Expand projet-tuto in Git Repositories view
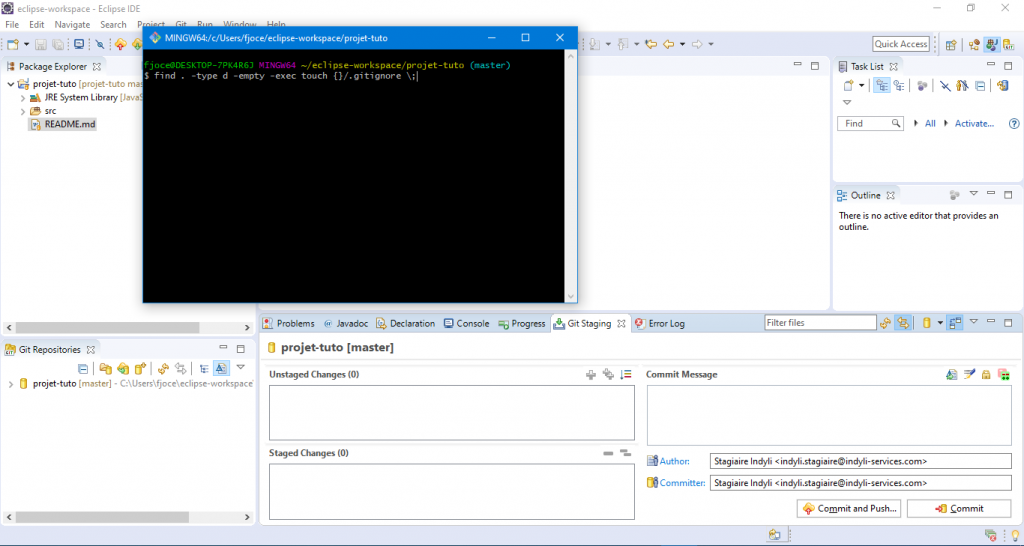The image size is (1024, 546). [10, 384]
